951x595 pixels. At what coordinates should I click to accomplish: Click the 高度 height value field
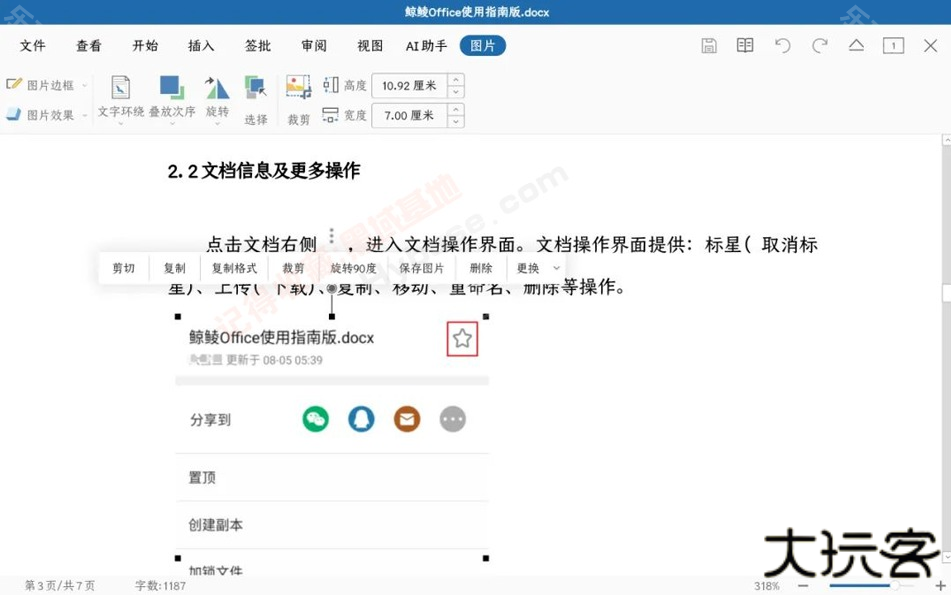point(410,87)
